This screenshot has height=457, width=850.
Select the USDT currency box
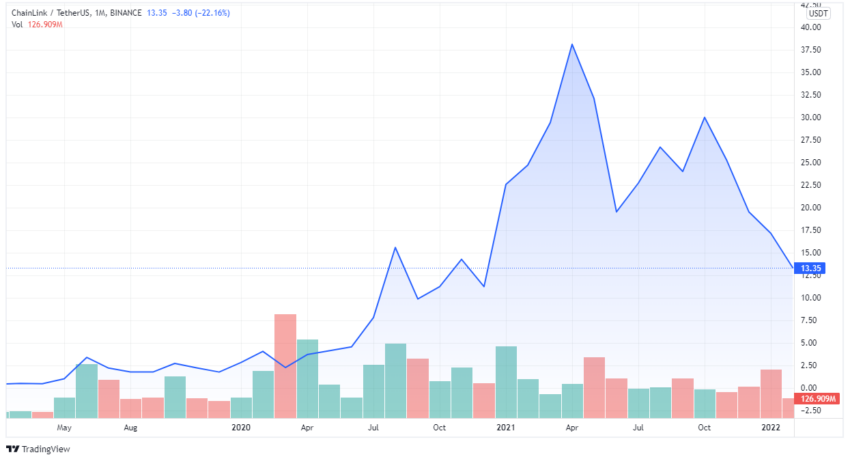click(818, 14)
